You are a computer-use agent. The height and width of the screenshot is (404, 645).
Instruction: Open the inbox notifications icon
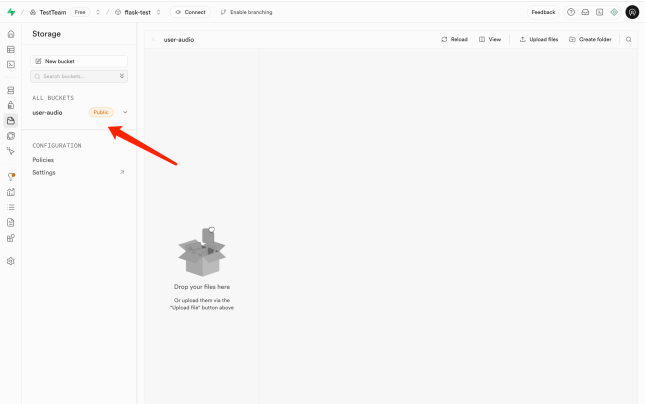[585, 12]
